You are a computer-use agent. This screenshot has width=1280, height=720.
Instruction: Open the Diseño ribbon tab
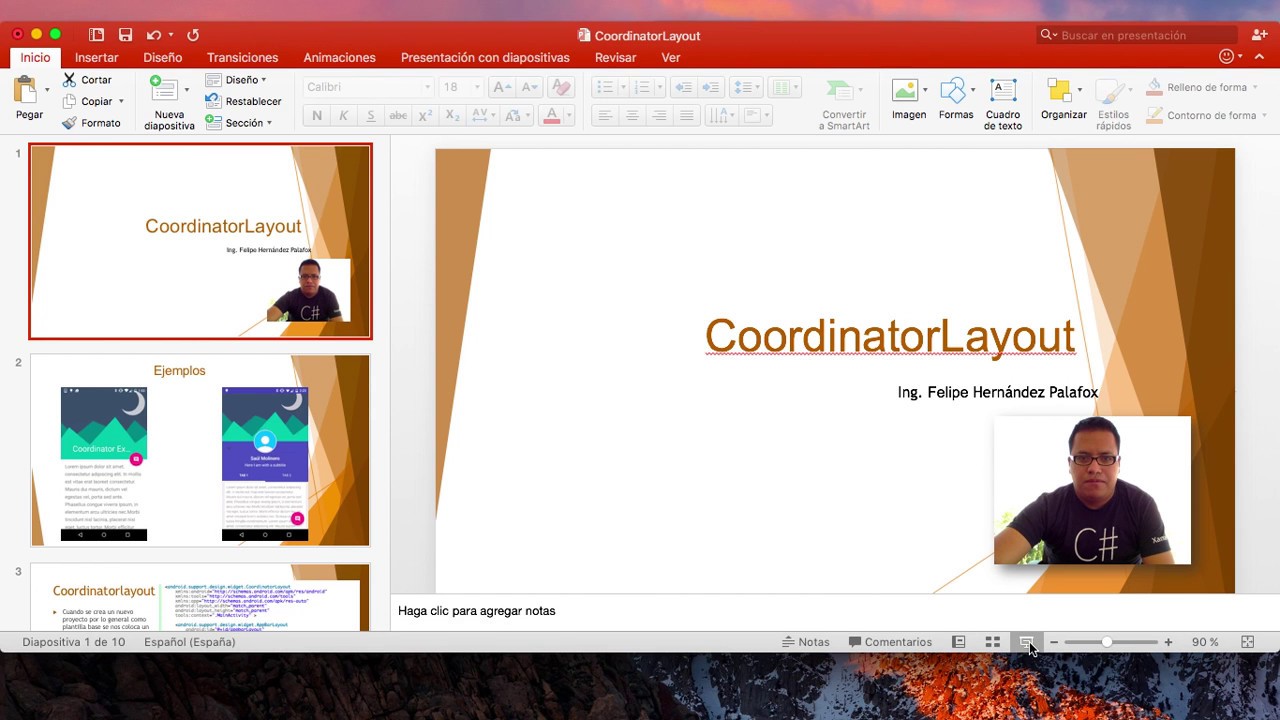click(162, 58)
